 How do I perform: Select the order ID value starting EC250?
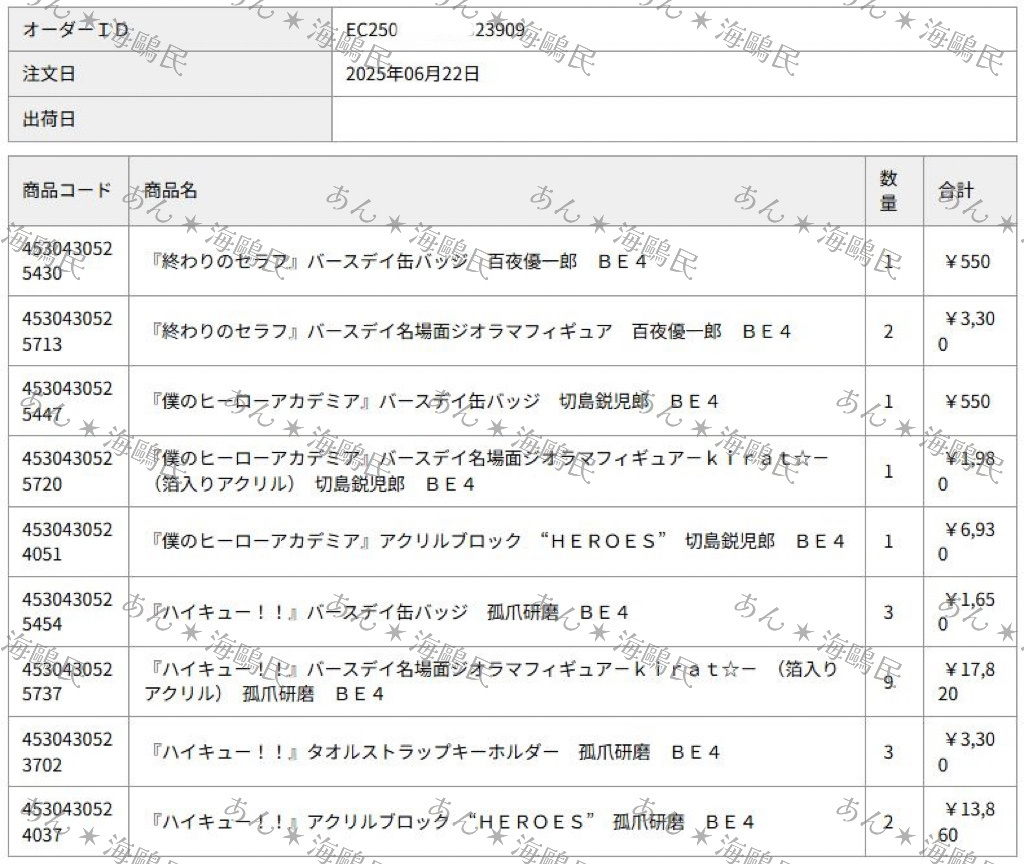click(436, 29)
